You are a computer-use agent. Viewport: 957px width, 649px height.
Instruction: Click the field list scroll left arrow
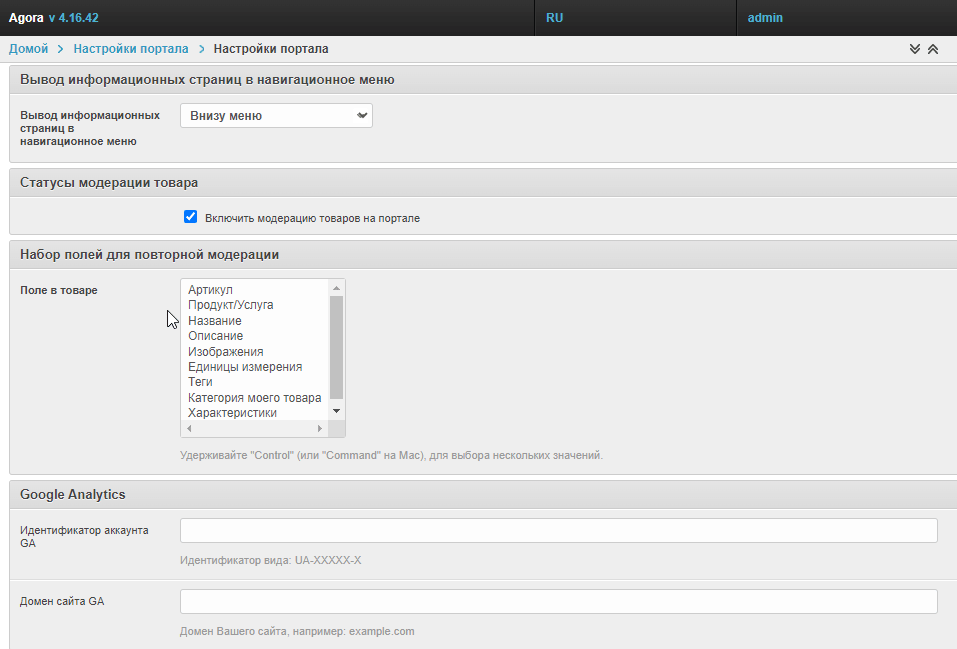click(189, 428)
